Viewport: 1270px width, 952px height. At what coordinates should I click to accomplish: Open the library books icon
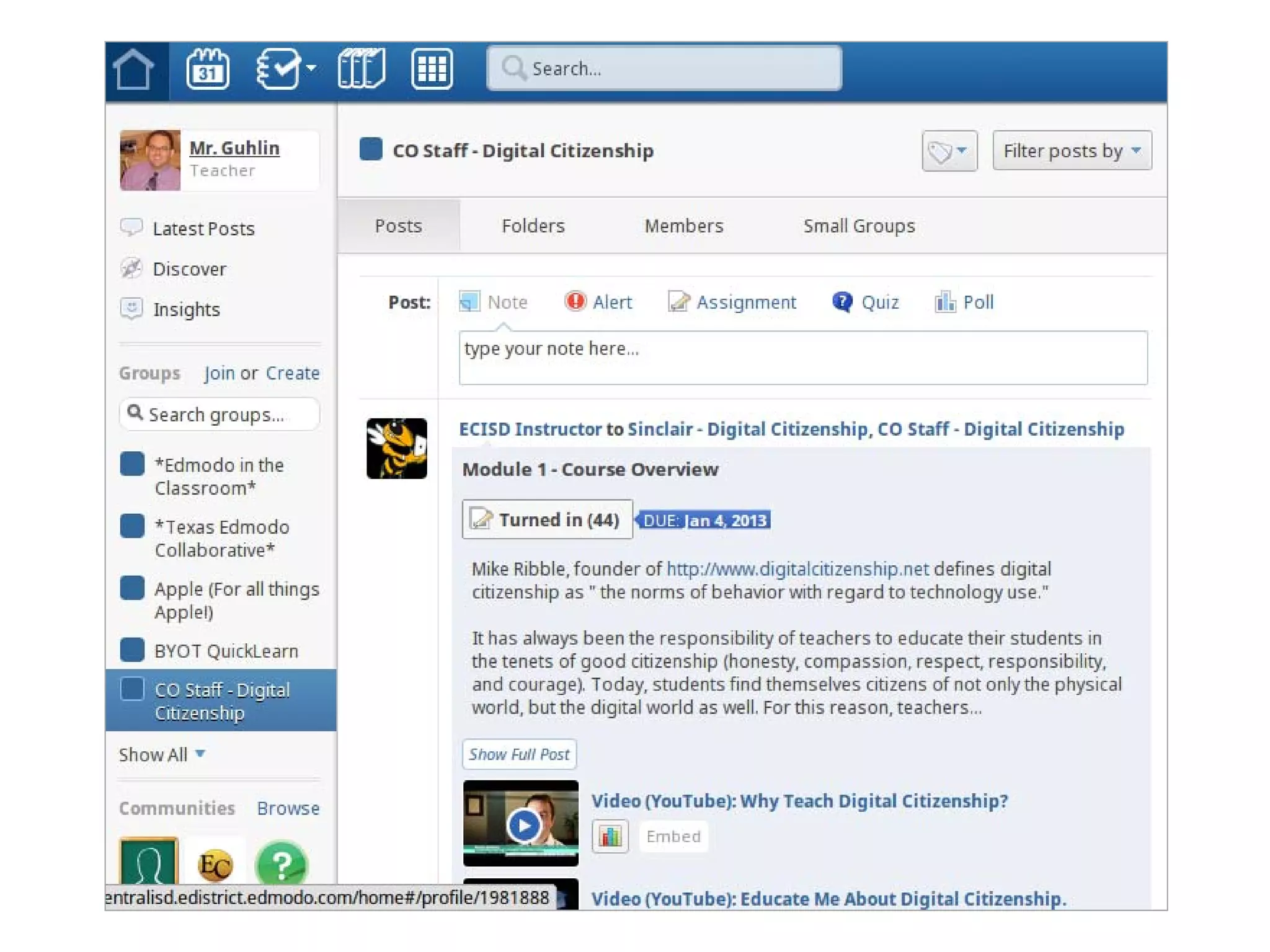(x=362, y=69)
